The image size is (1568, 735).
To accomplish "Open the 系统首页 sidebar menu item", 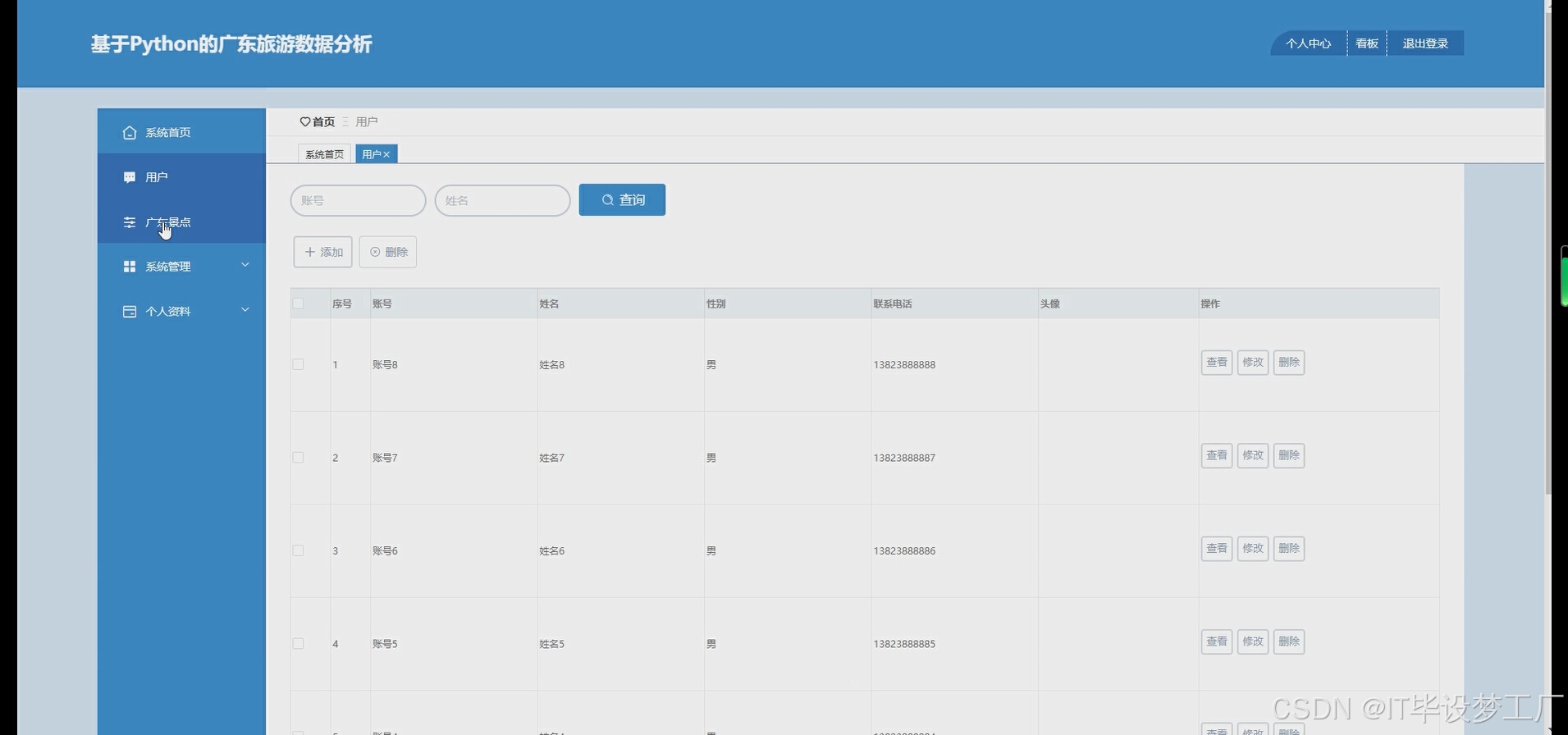I will (181, 132).
